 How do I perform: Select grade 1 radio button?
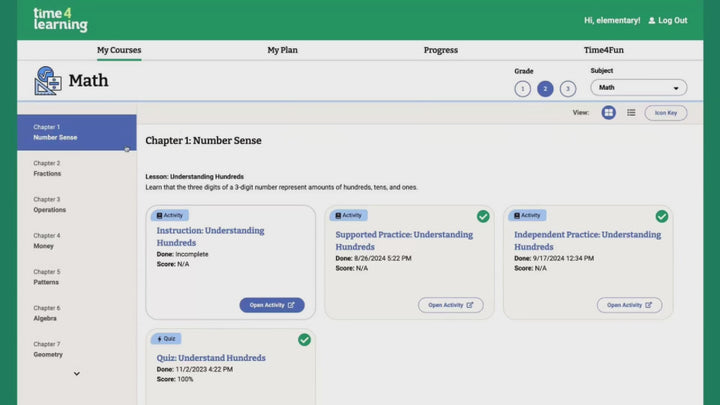[522, 89]
